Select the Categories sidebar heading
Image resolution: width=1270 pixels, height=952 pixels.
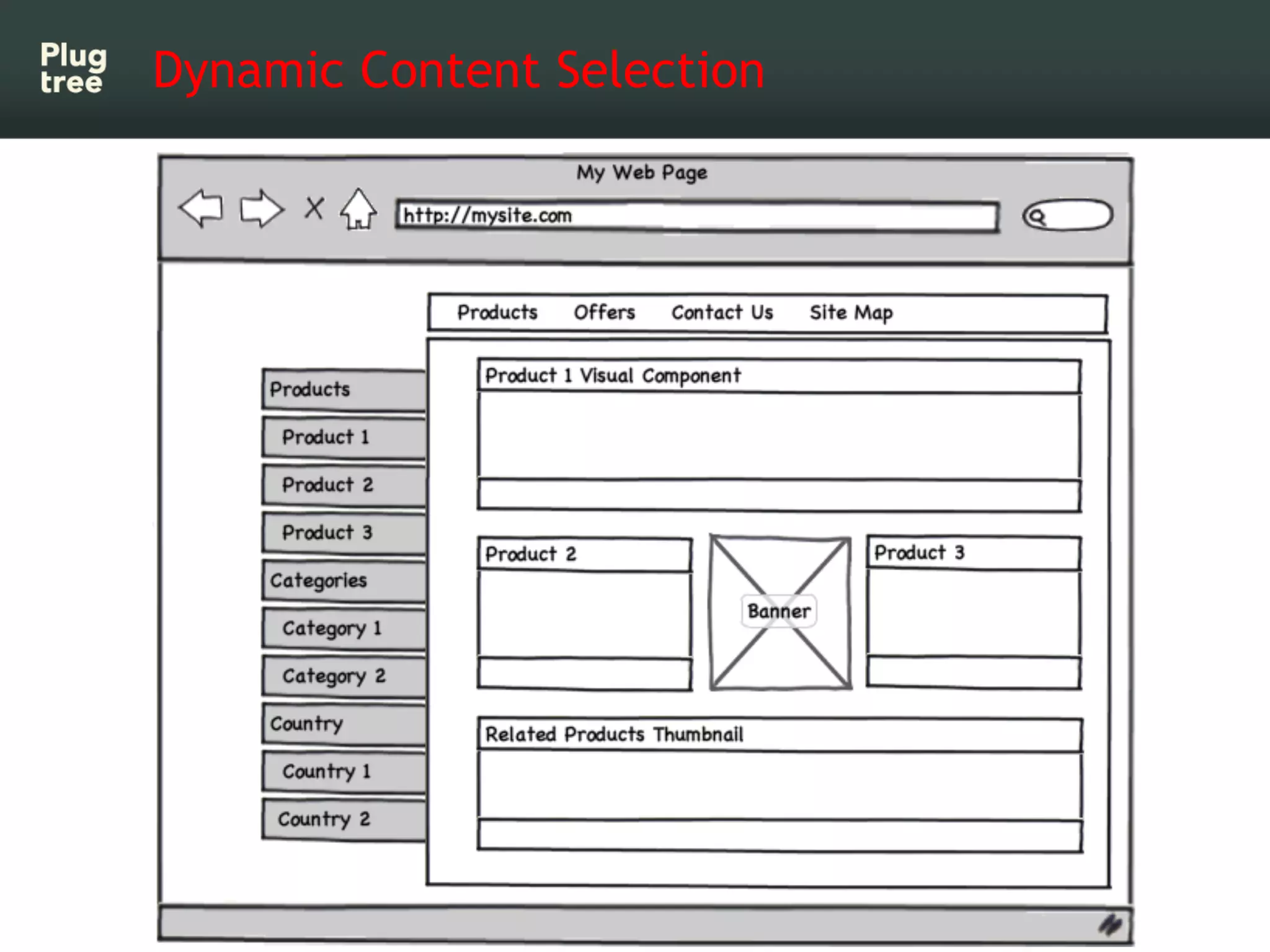point(344,581)
